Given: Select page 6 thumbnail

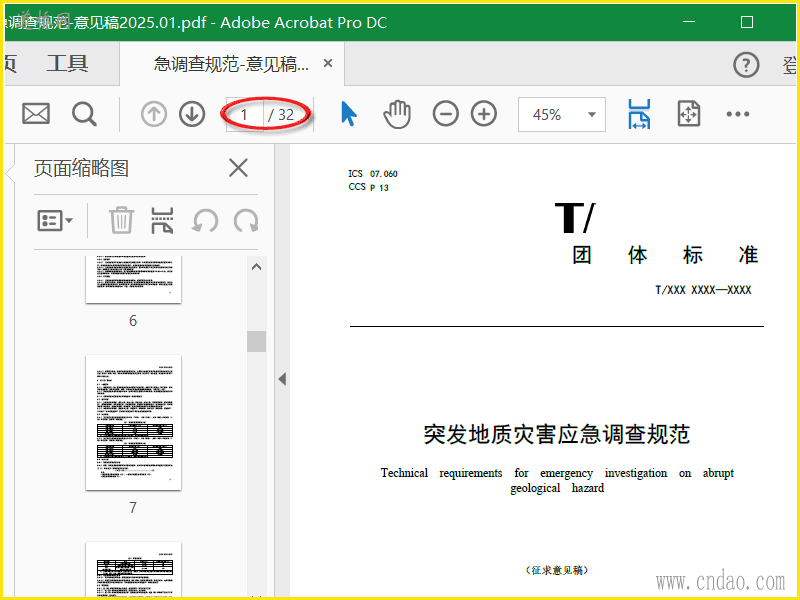Looking at the screenshot, I should 133,280.
